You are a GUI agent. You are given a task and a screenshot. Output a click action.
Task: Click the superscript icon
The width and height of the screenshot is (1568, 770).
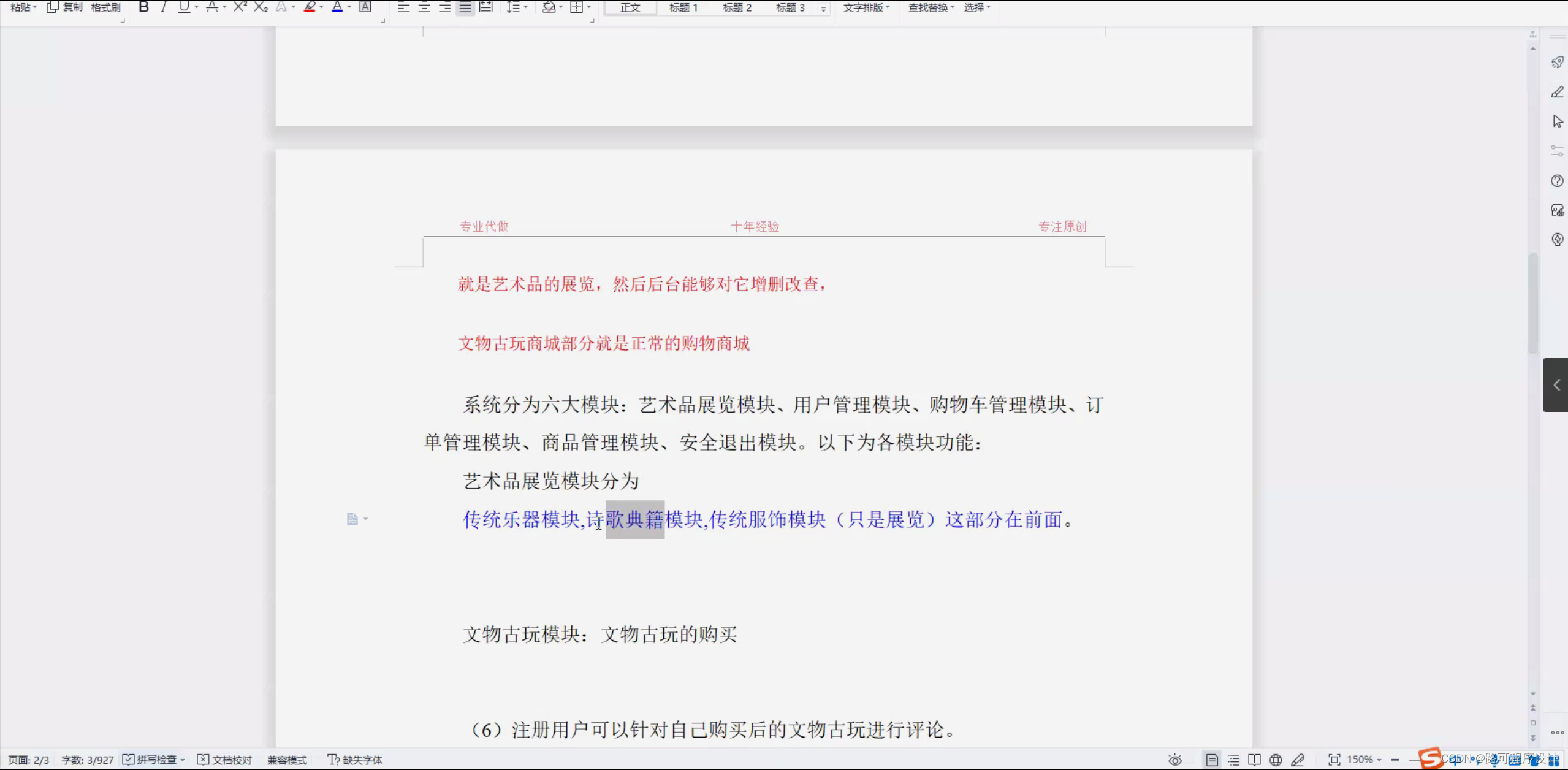(240, 7)
